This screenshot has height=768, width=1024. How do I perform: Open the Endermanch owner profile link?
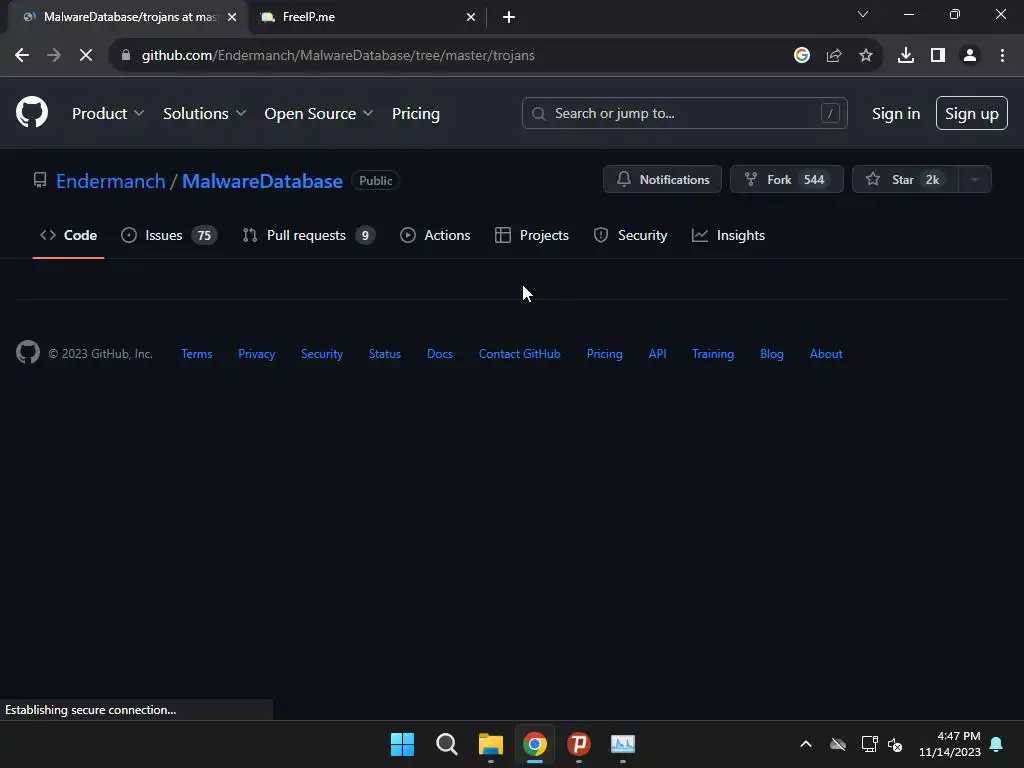pyautogui.click(x=110, y=181)
